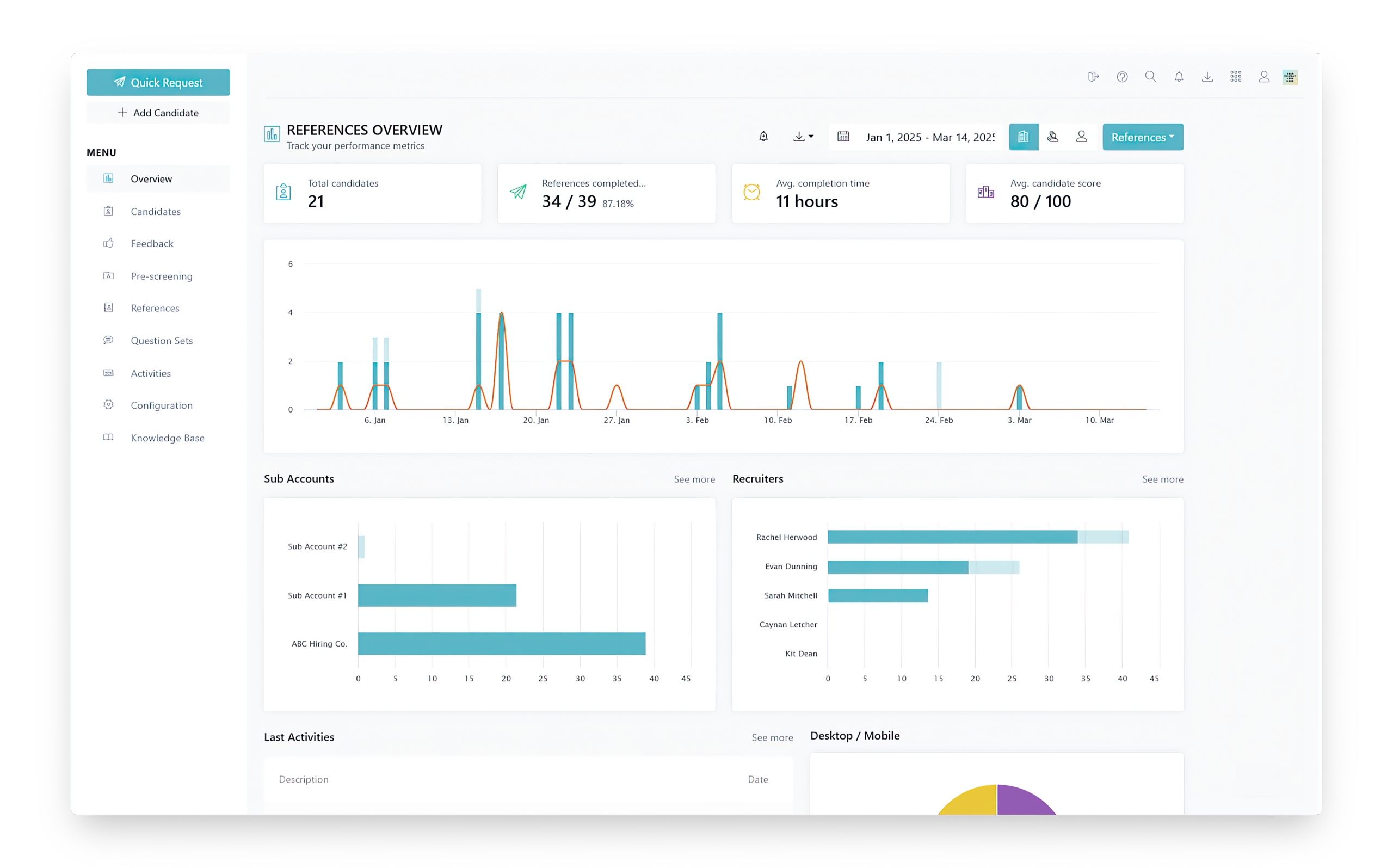This screenshot has height=868, width=1393.
Task: Click Avg. candidate score podium icon
Action: 986,192
